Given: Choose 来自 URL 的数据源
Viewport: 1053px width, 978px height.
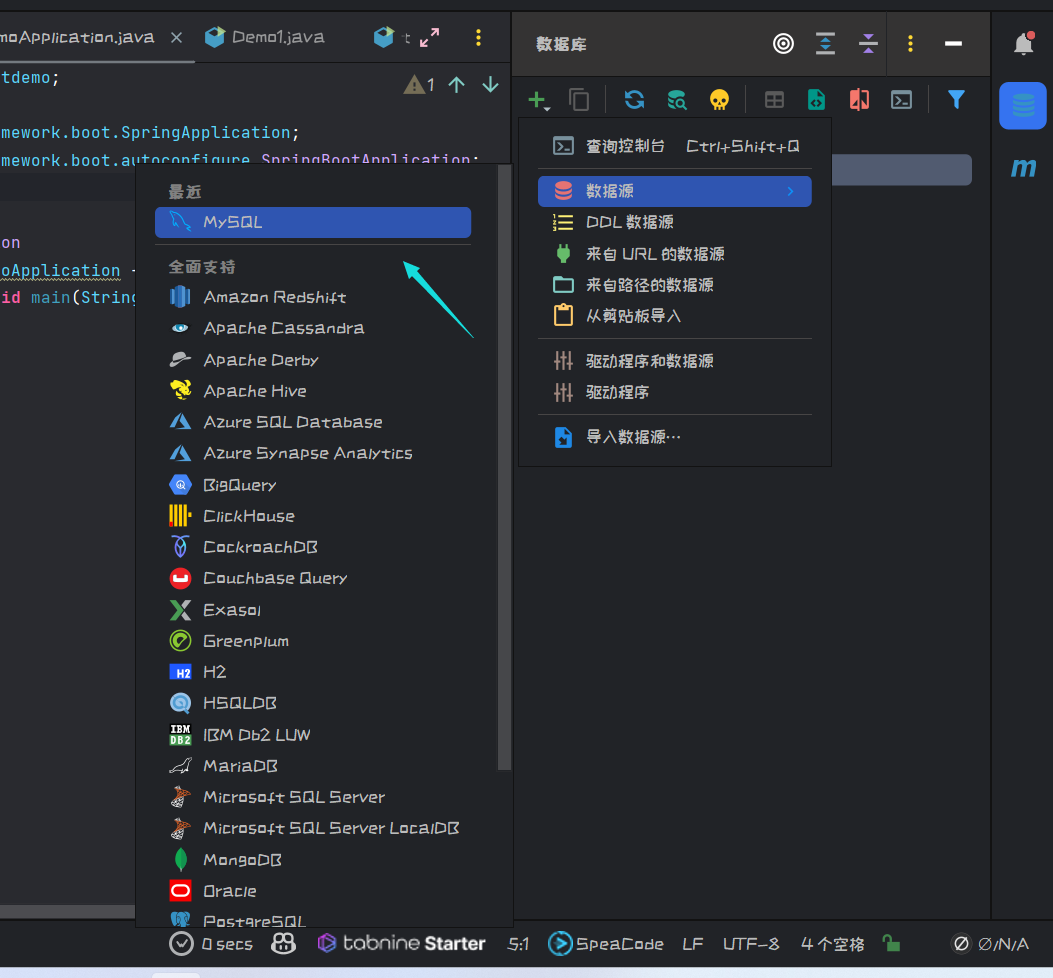Looking at the screenshot, I should [x=675, y=254].
